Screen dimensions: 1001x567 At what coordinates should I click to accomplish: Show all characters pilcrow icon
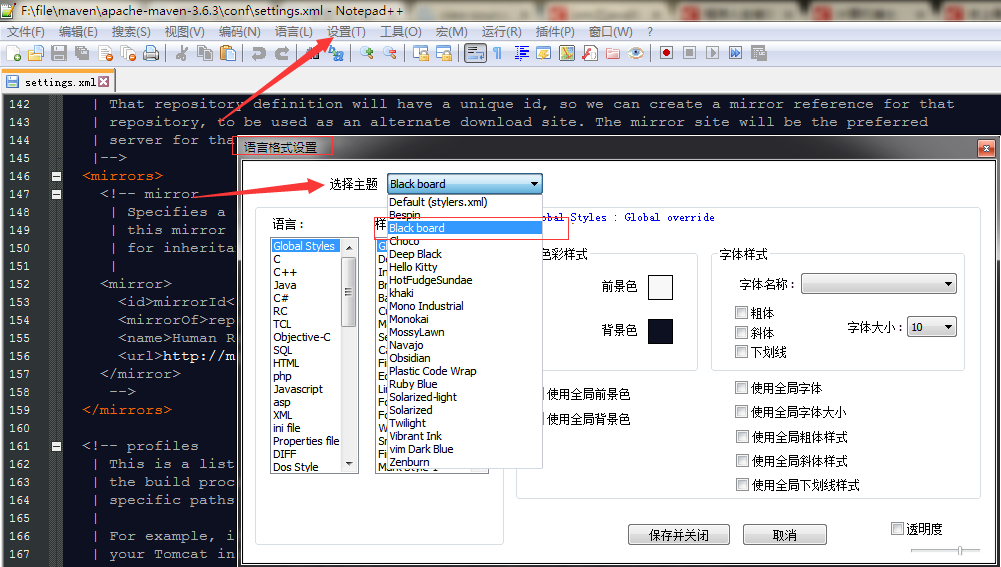click(x=498, y=54)
